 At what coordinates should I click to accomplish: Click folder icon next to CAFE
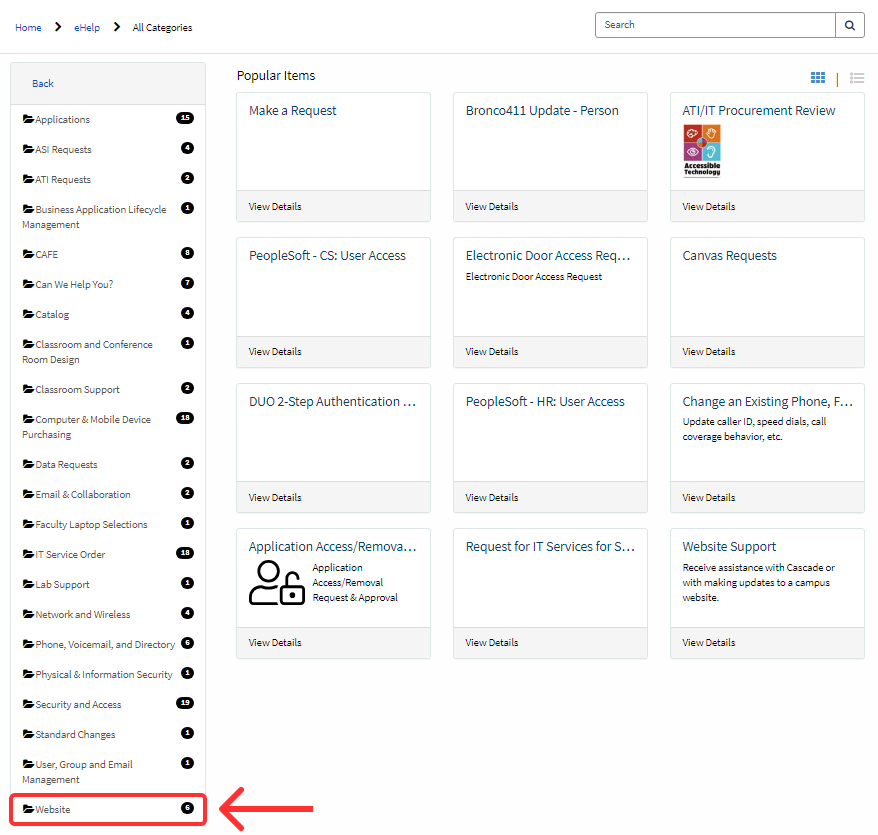[28, 254]
